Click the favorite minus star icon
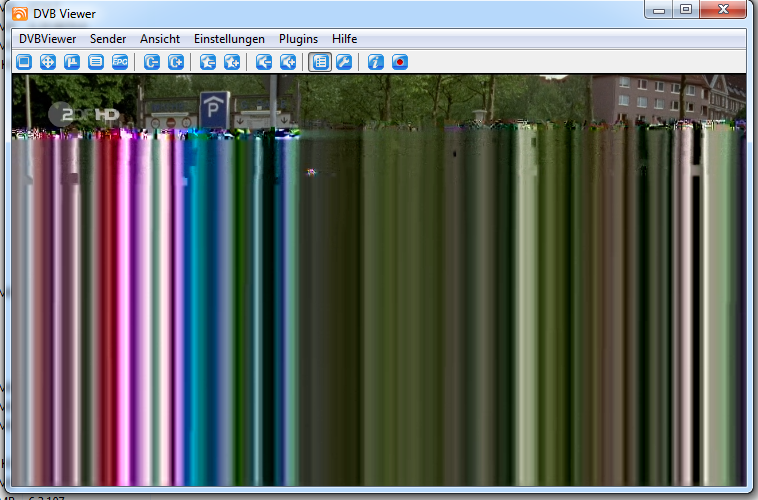 click(208, 62)
